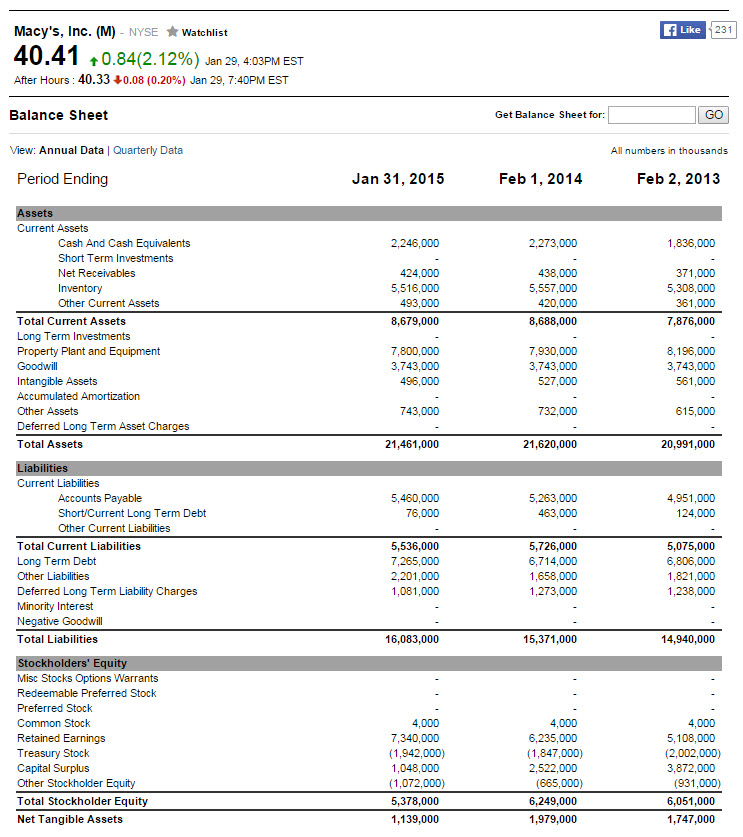Click the Total Assets row label
The height and width of the screenshot is (837, 743).
(x=50, y=444)
